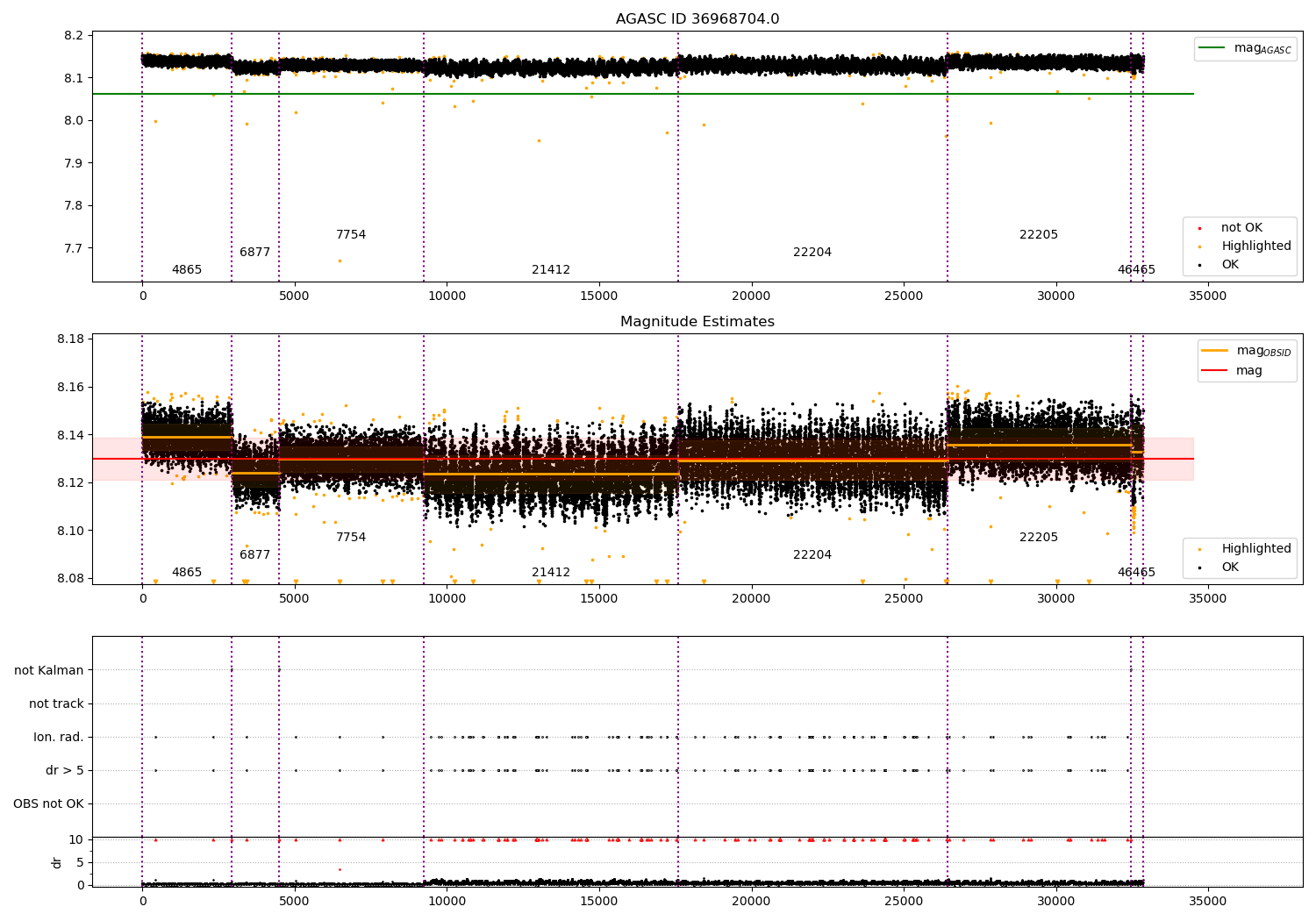Click obsid label 7754 in the middle plot

[x=351, y=538]
